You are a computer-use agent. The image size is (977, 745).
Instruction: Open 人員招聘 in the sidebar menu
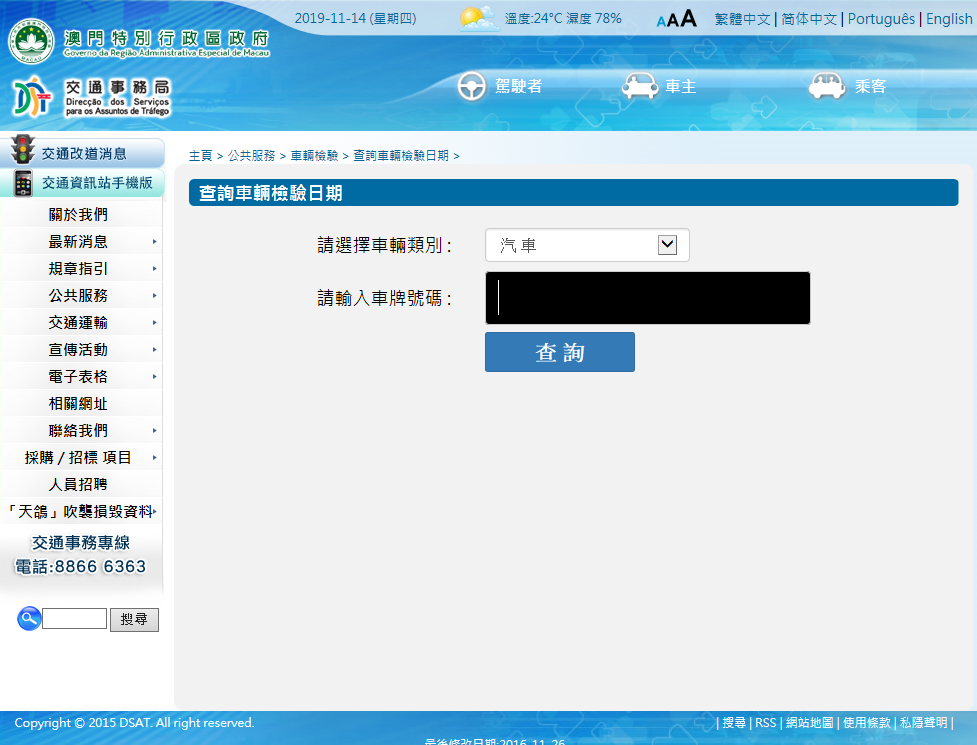point(78,485)
